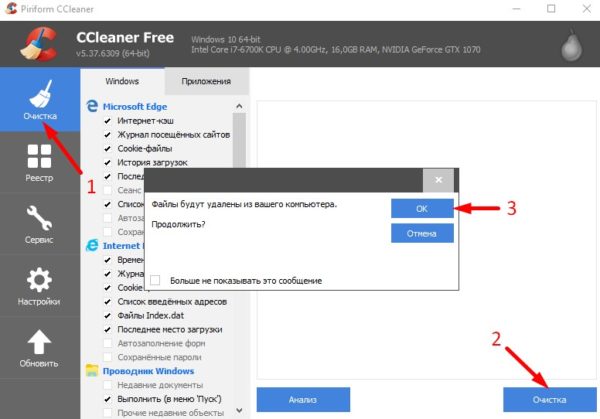The width and height of the screenshot is (600, 419).
Task: Click the pear icon in header
Action: [x=572, y=45]
